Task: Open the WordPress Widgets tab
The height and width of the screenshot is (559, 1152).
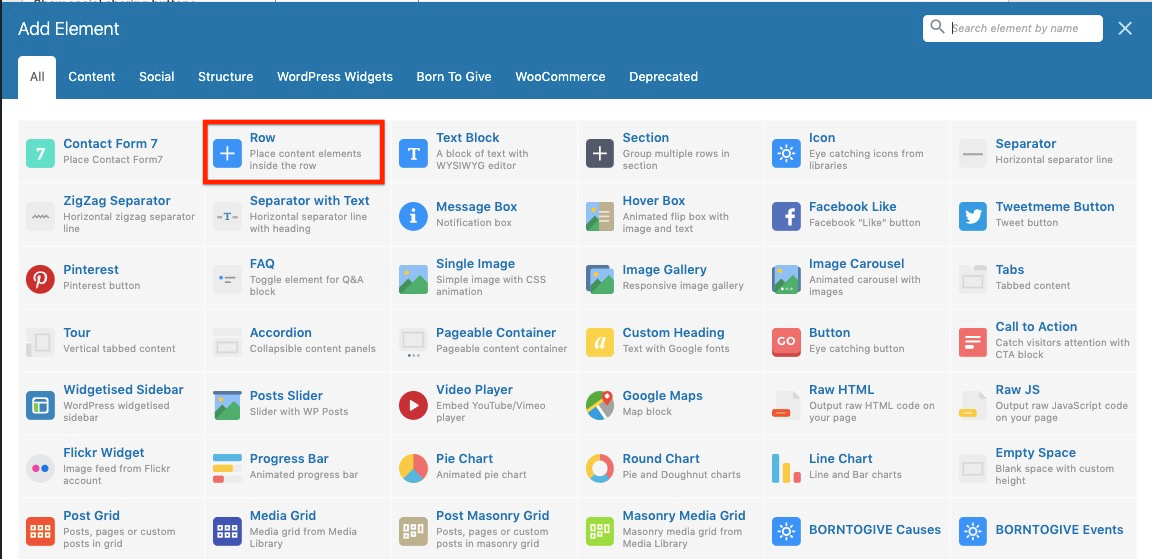Action: (335, 76)
